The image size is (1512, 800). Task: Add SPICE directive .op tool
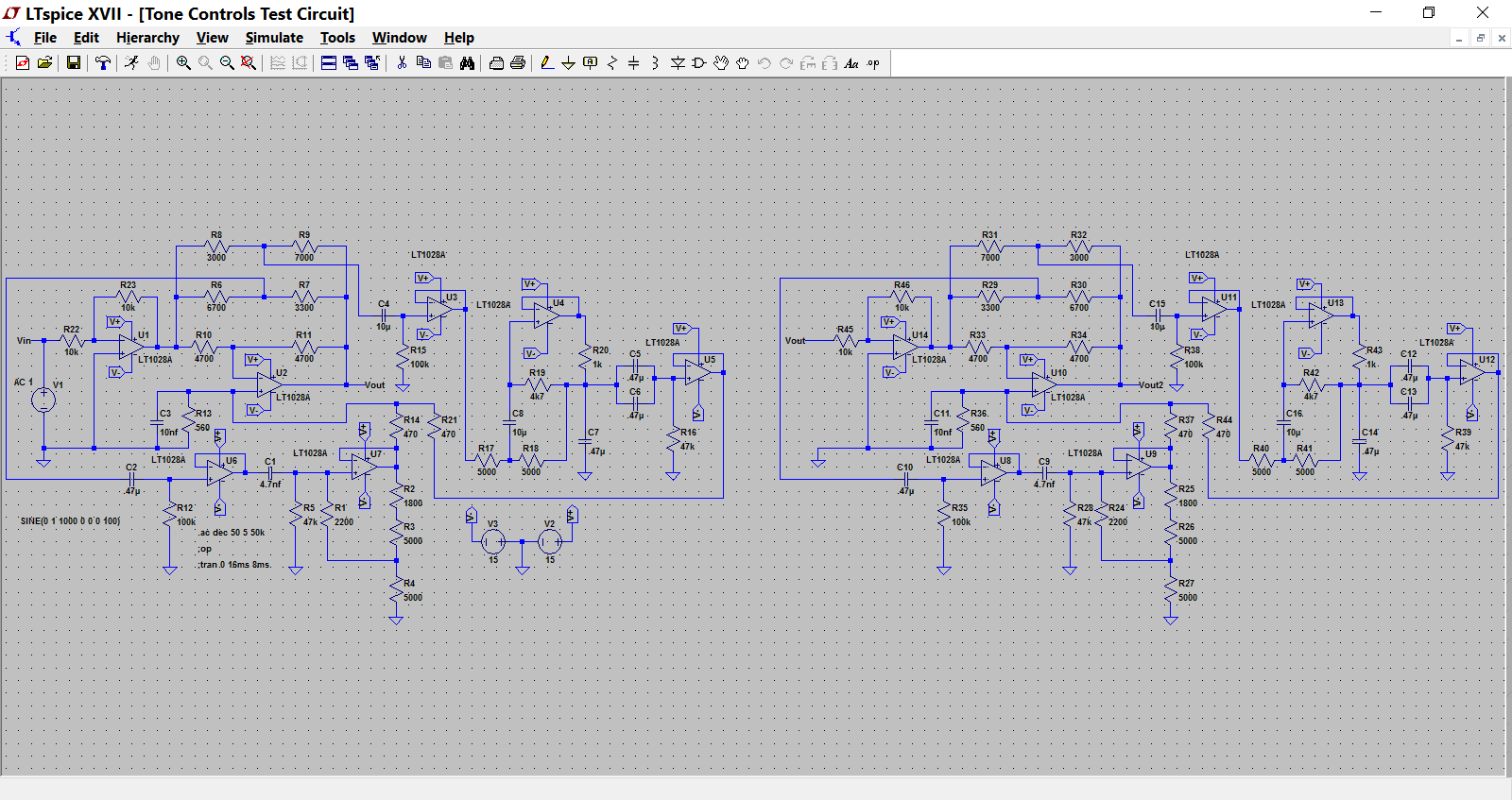pos(873,63)
